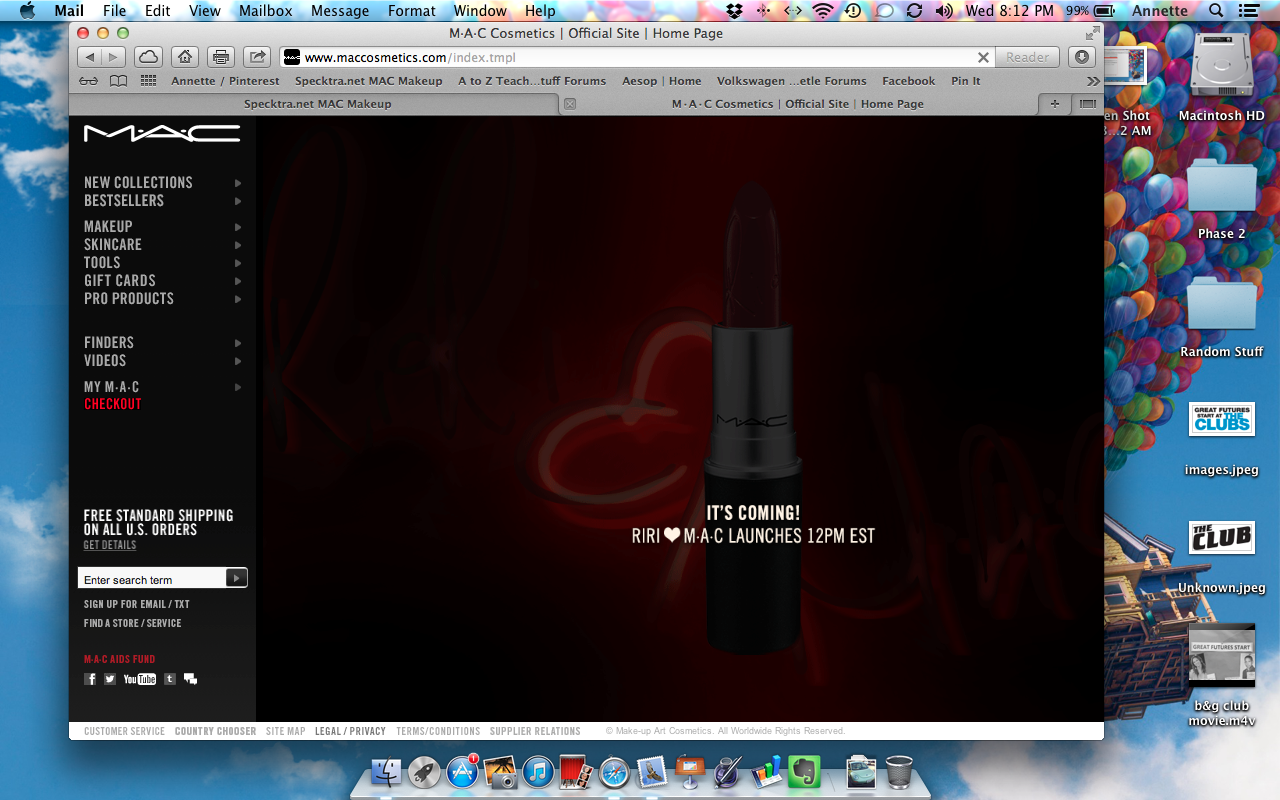Viewport: 1280px width, 800px height.
Task: Open the App Store from the Dock
Action: [462, 771]
